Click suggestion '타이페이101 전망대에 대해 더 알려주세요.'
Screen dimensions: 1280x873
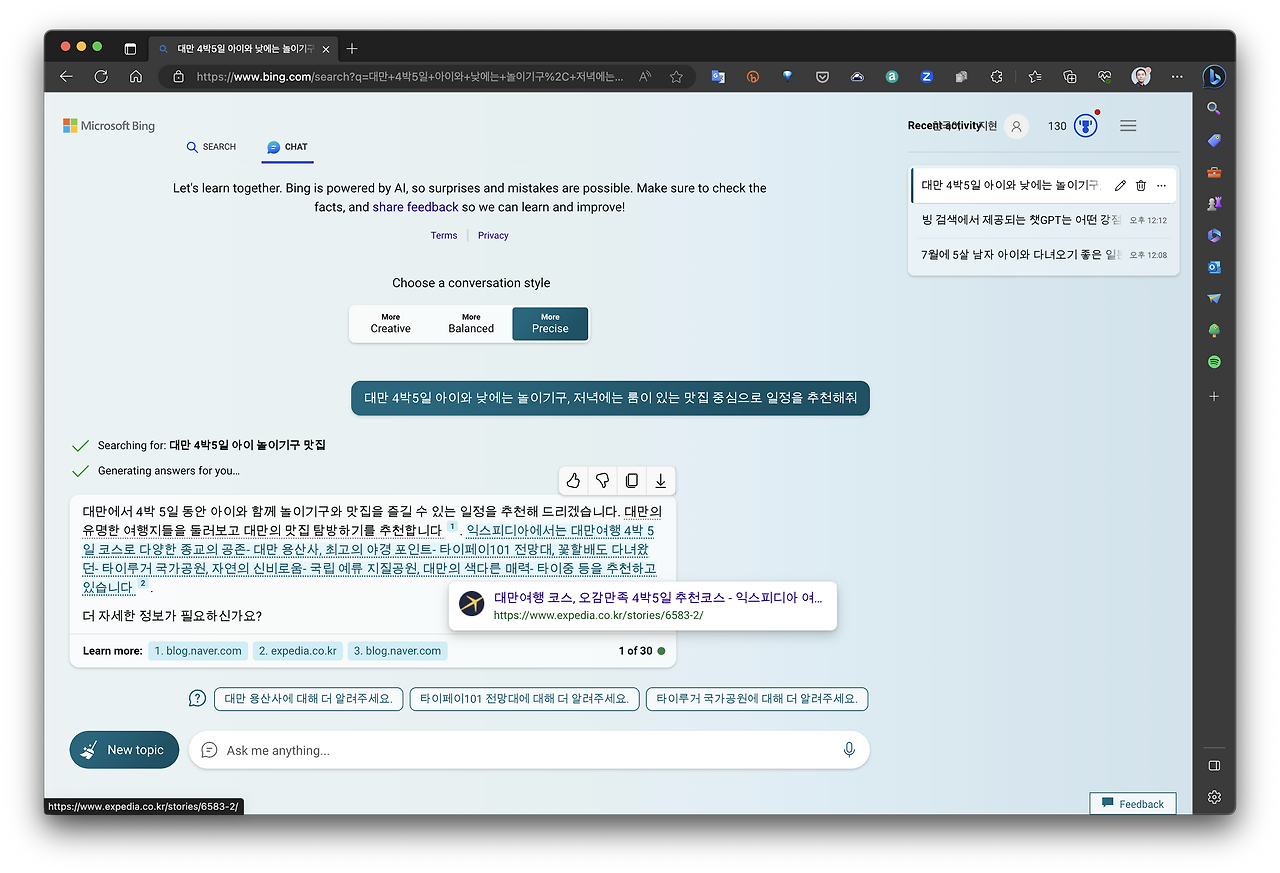coord(525,699)
